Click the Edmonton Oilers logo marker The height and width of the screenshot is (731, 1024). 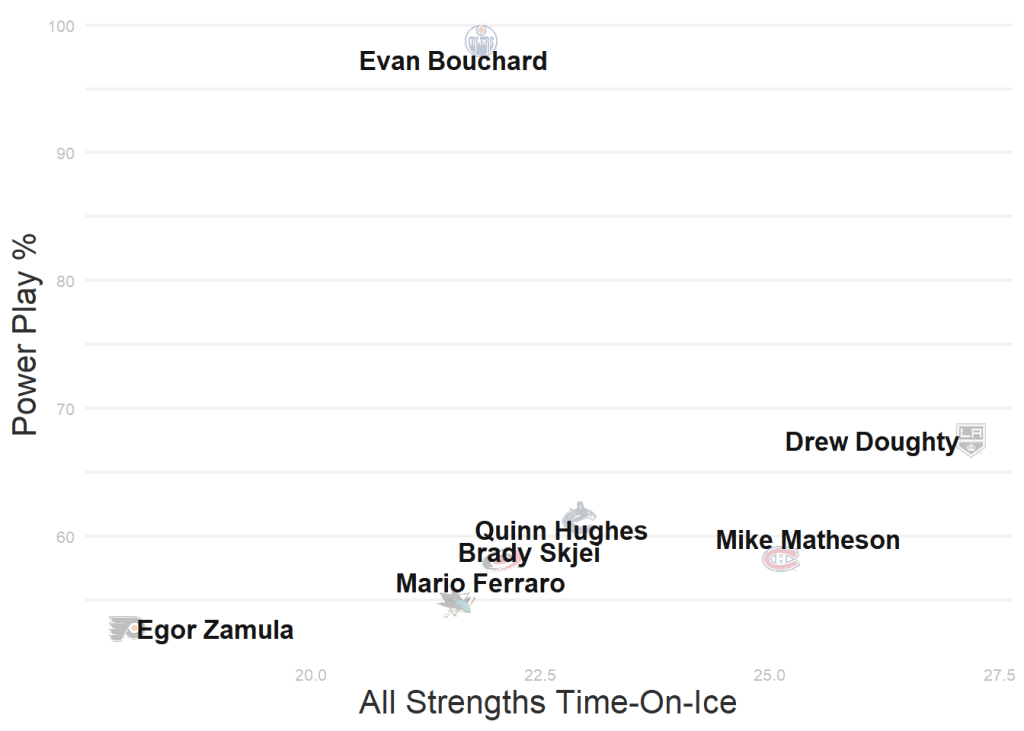coord(481,40)
